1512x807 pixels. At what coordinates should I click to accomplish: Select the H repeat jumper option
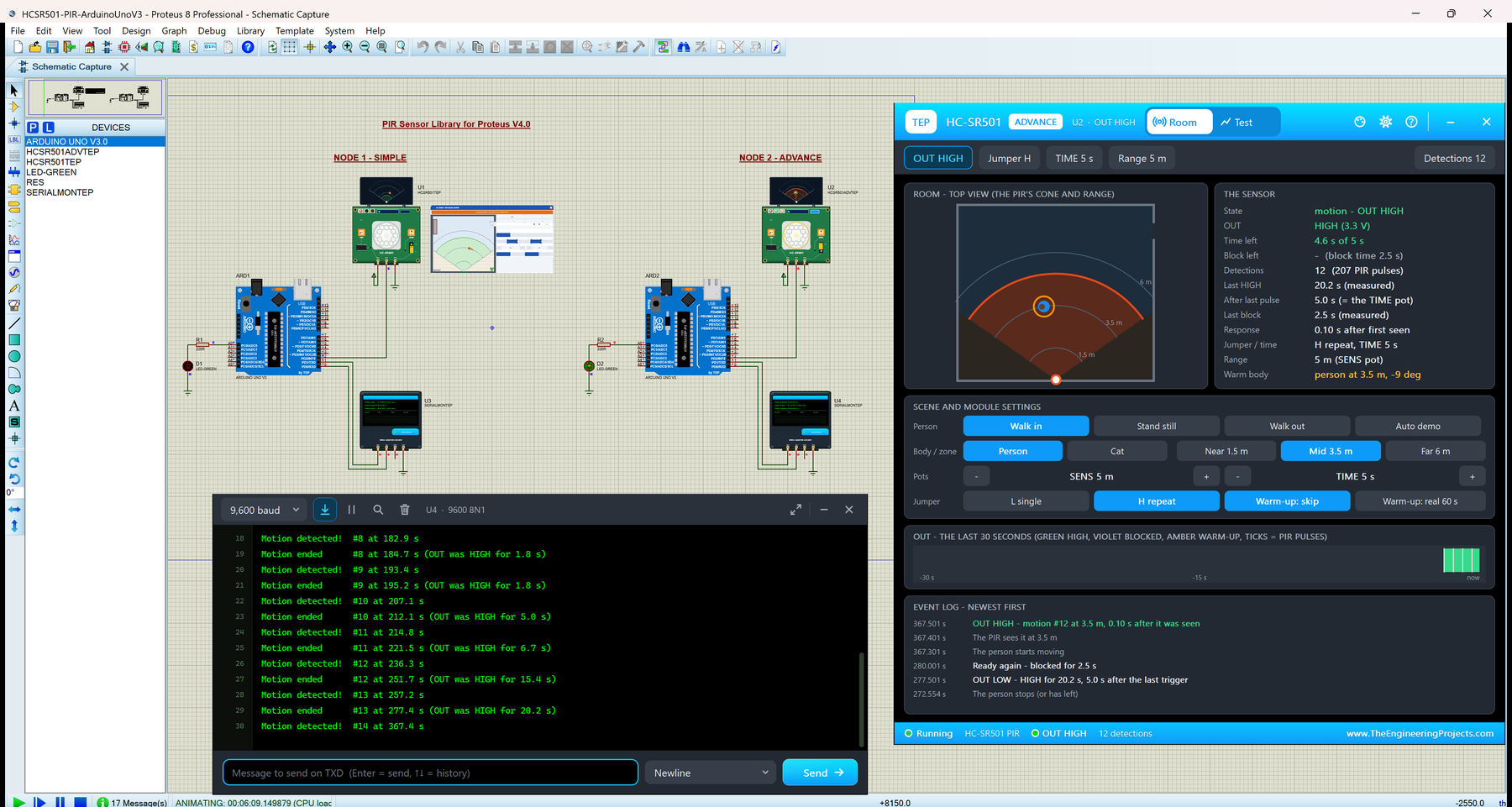click(1157, 501)
